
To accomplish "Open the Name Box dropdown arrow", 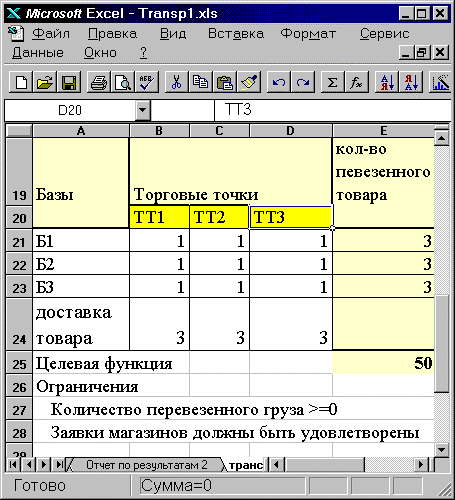I will click(143, 109).
